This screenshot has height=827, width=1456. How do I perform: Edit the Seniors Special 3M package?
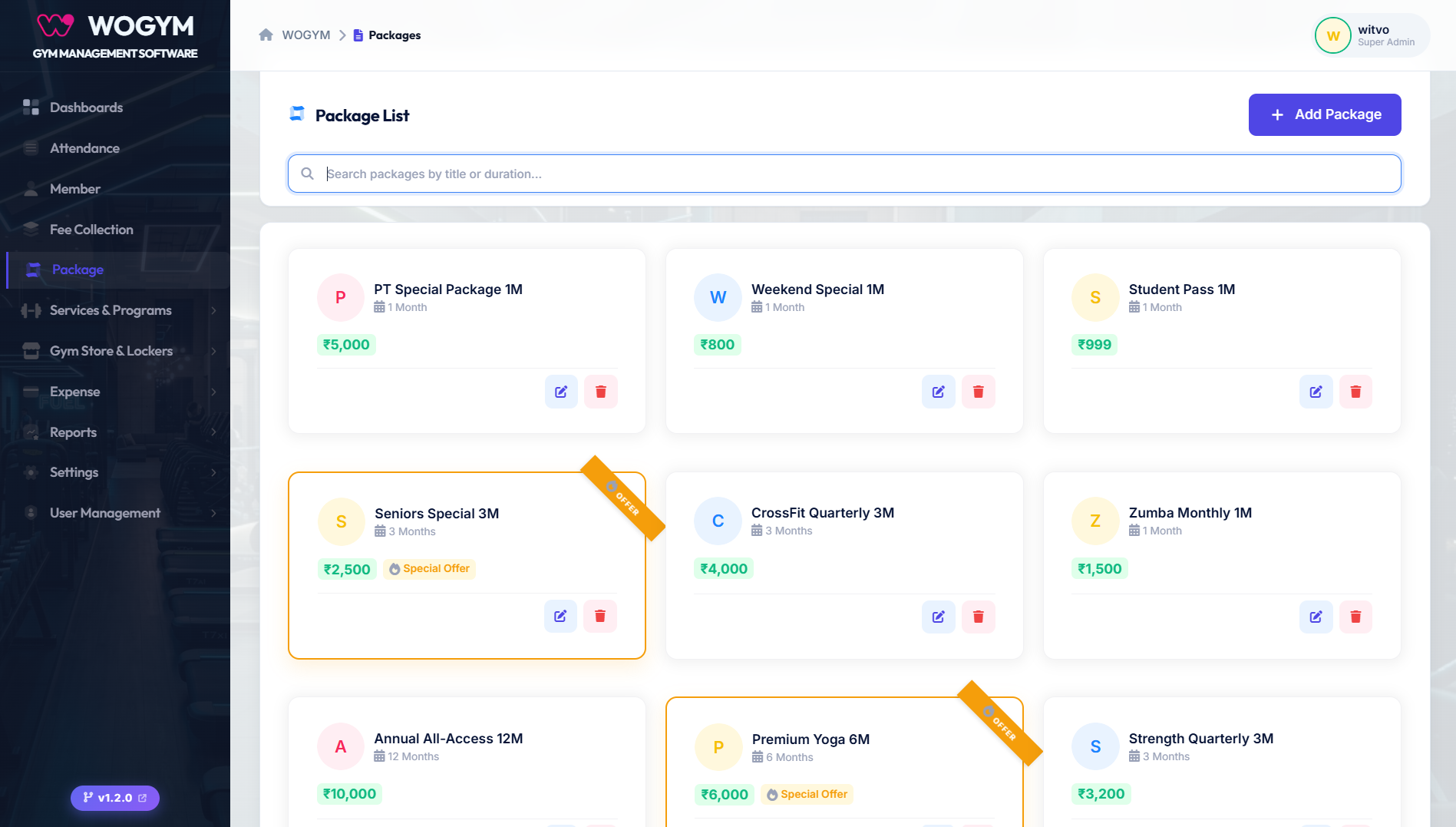pyautogui.click(x=560, y=616)
